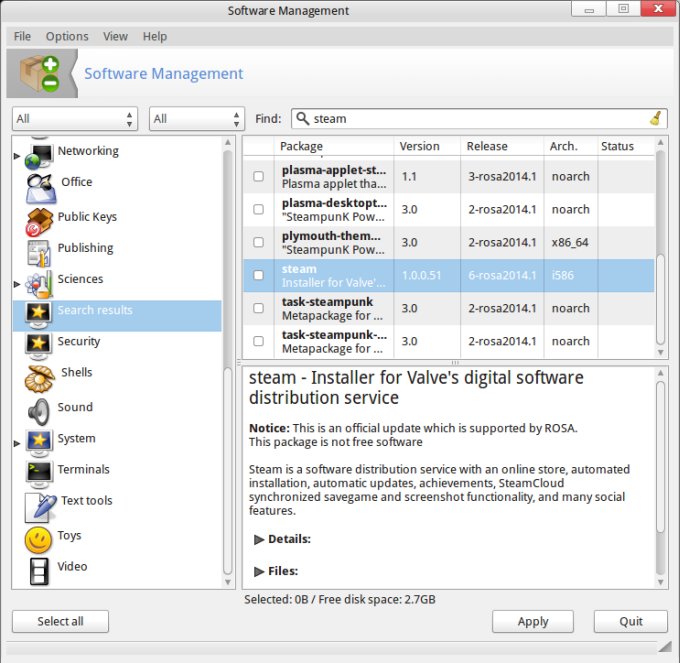
Task: Open the second All filter dropdown
Action: pyautogui.click(x=197, y=118)
